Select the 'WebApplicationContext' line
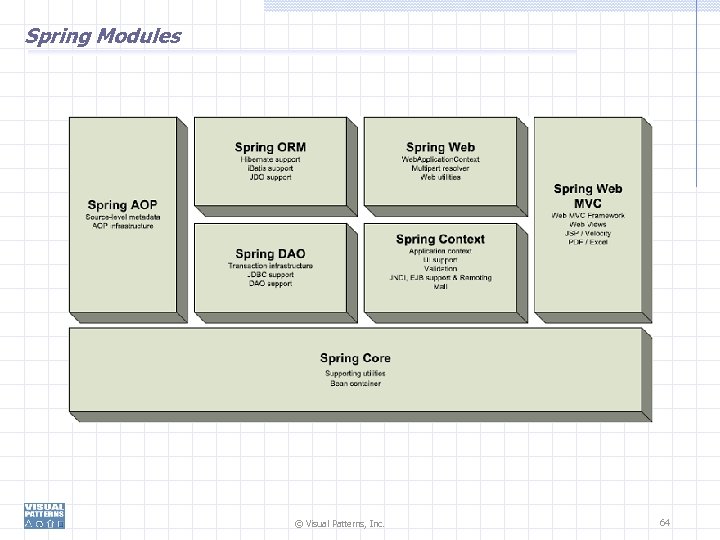This screenshot has height=540, width=720. [x=440, y=159]
